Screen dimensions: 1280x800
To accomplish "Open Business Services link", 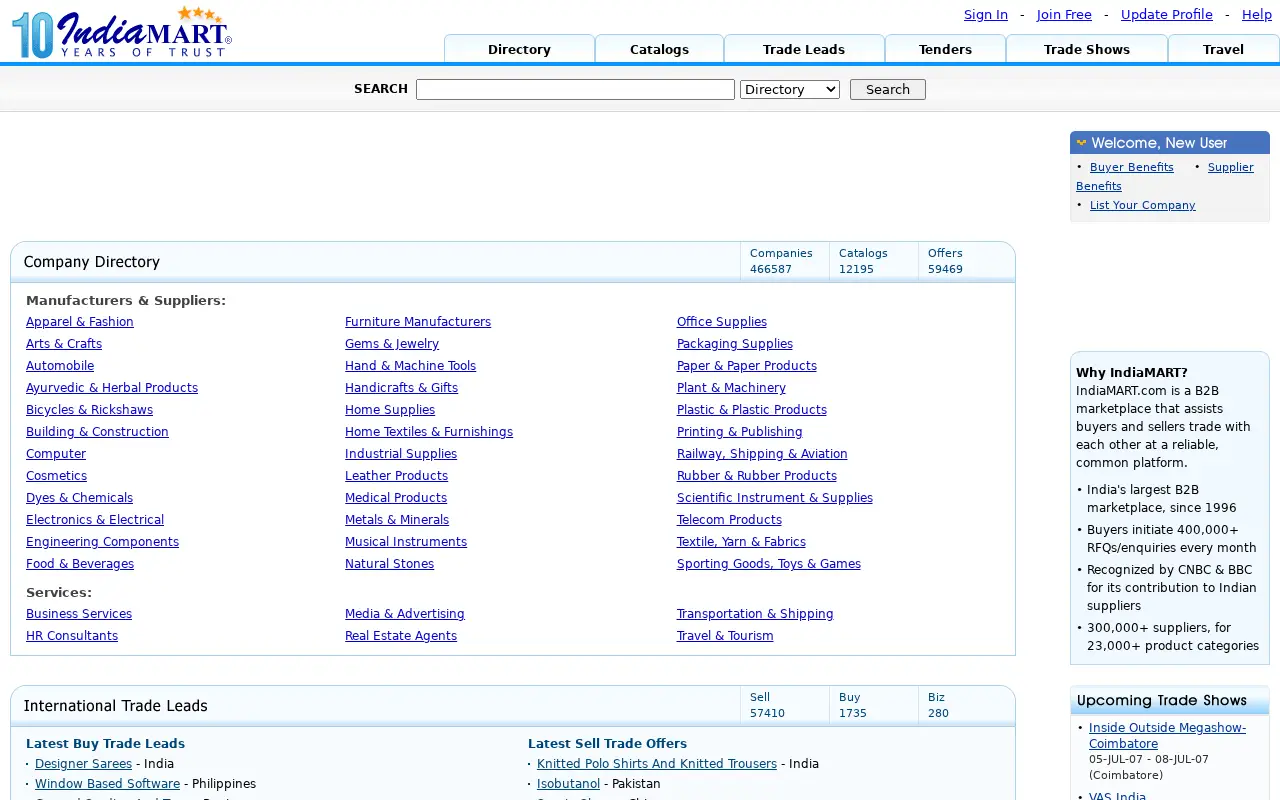I will point(79,614).
